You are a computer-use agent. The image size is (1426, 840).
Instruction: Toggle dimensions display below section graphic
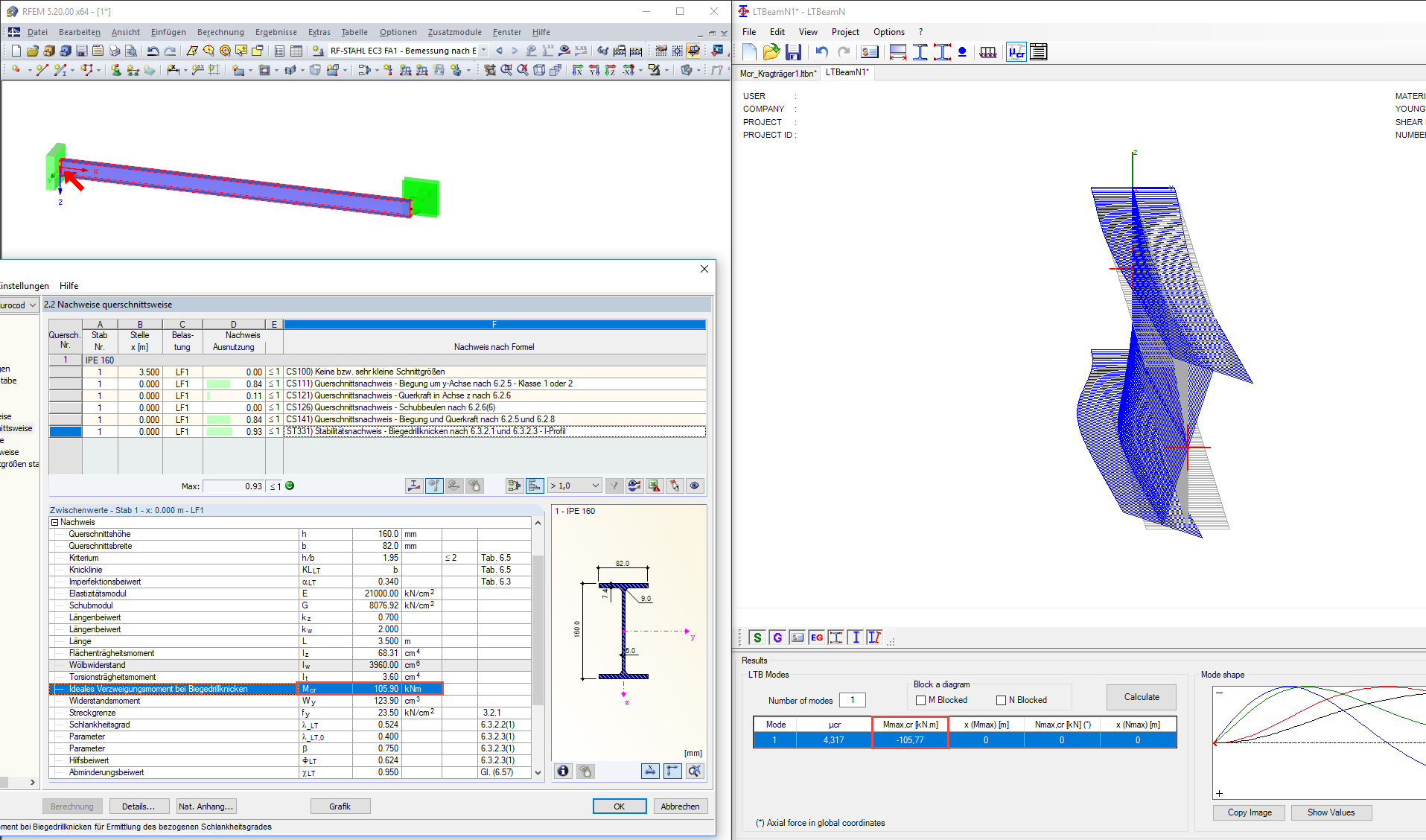point(650,771)
